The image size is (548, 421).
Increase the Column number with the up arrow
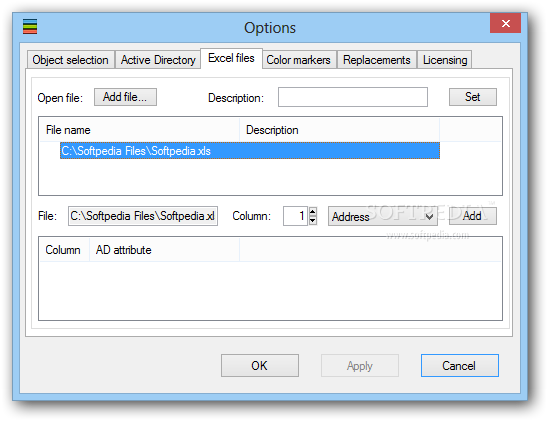click(313, 211)
